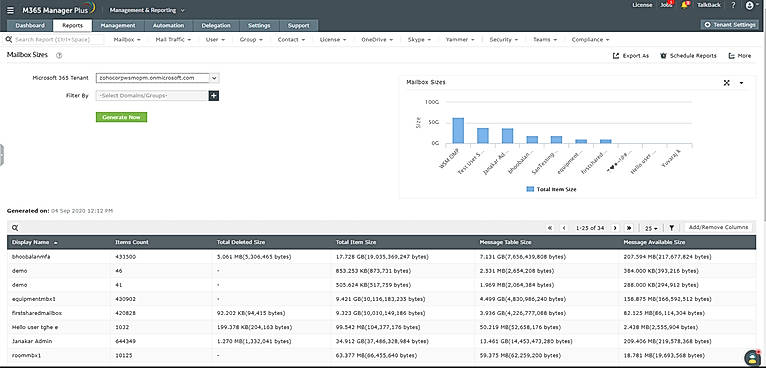The height and width of the screenshot is (368, 766).
Task: Toggle Total Item Size legend swatch
Action: [x=530, y=189]
